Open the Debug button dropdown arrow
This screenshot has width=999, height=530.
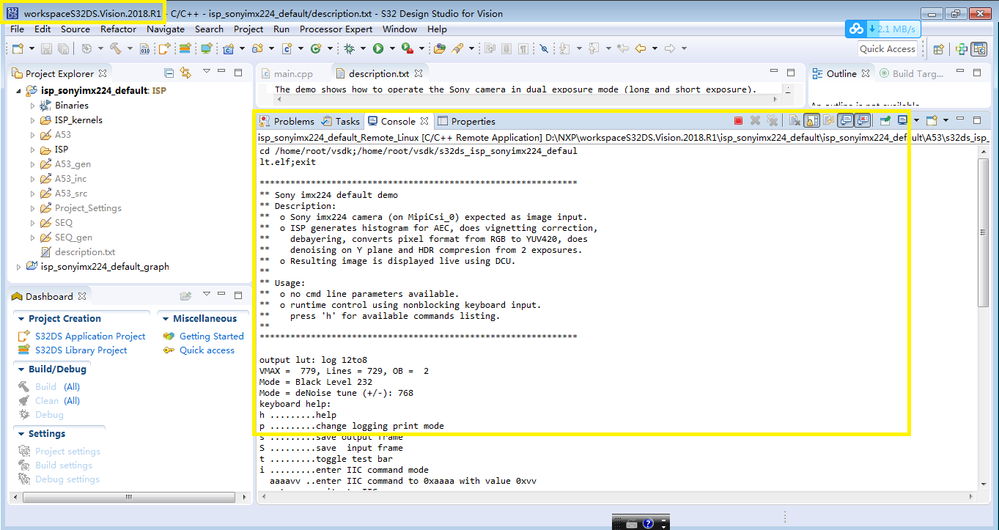point(363,48)
